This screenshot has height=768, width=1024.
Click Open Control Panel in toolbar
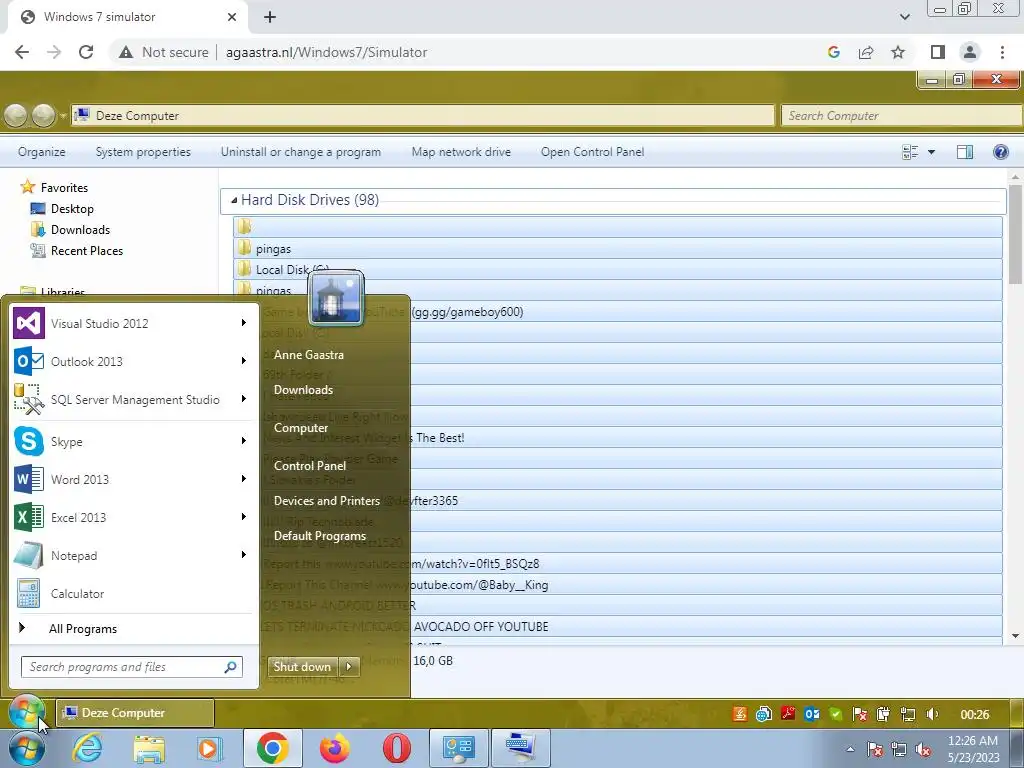point(592,152)
